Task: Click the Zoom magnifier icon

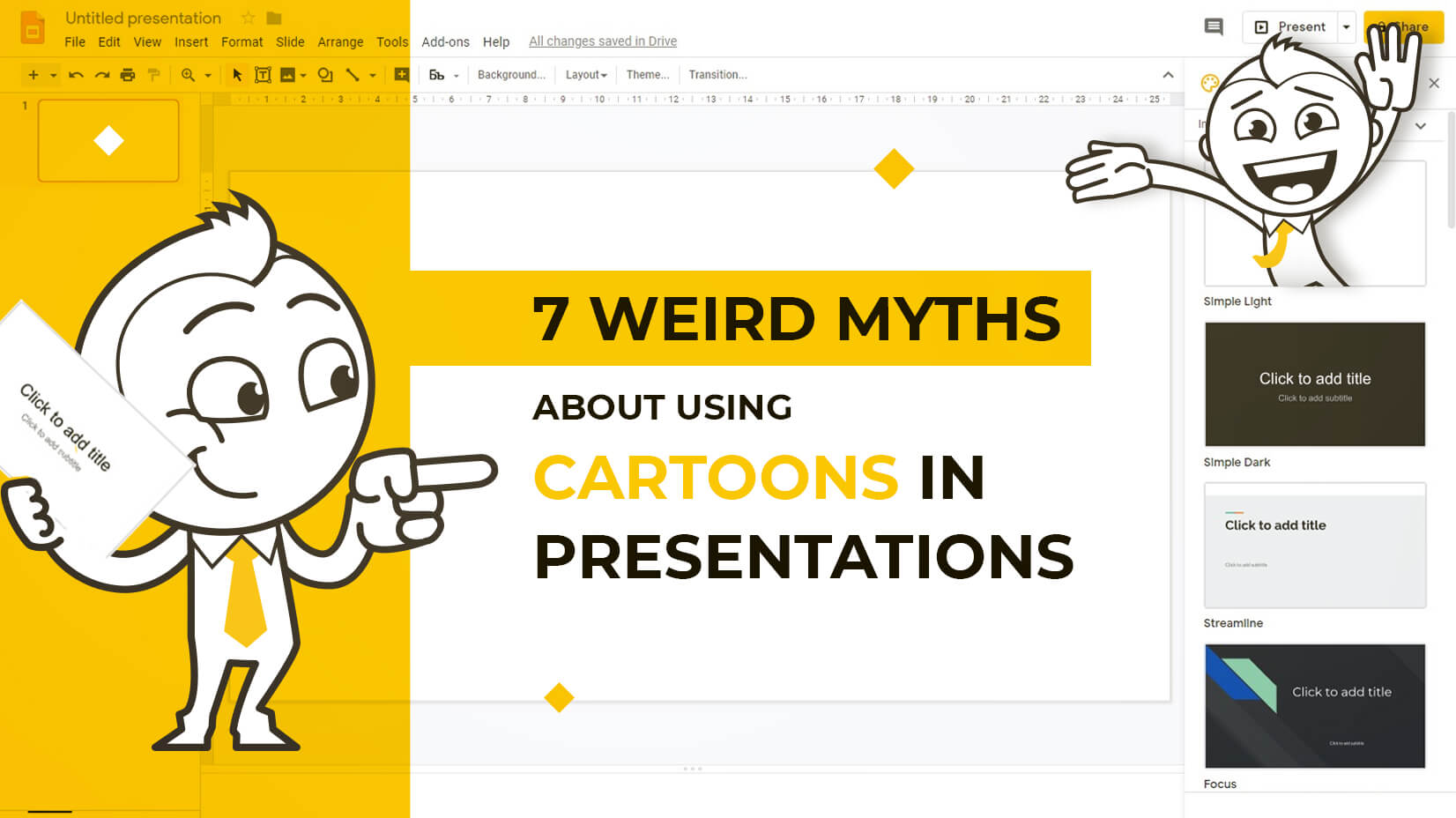Action: coord(188,75)
